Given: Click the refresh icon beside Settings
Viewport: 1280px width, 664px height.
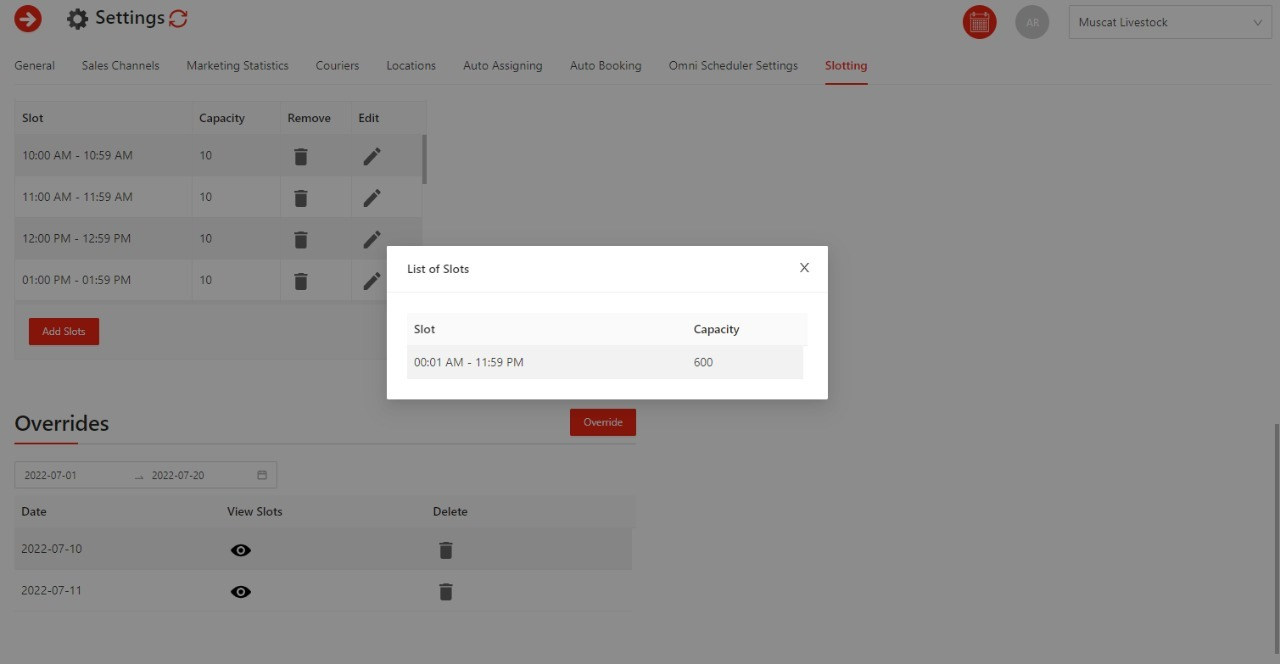Looking at the screenshot, I should (x=178, y=18).
